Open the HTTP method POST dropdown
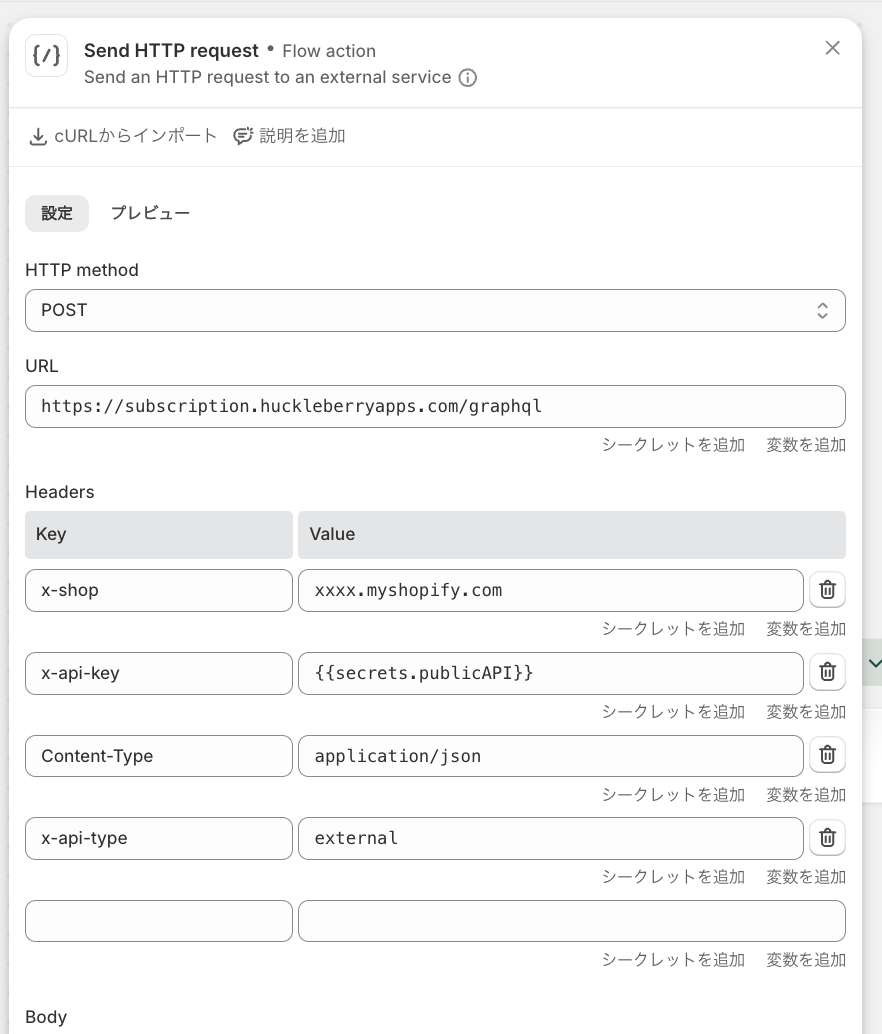Viewport: 882px width, 1034px height. tap(435, 311)
